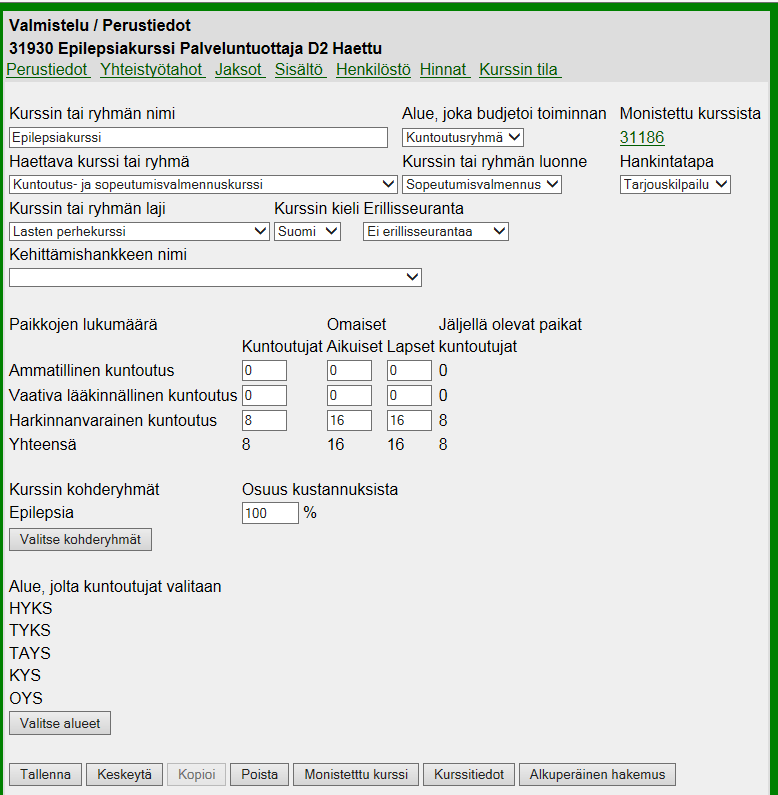Click the Monistetttu kurssi button
The height and width of the screenshot is (795, 778).
tap(356, 775)
